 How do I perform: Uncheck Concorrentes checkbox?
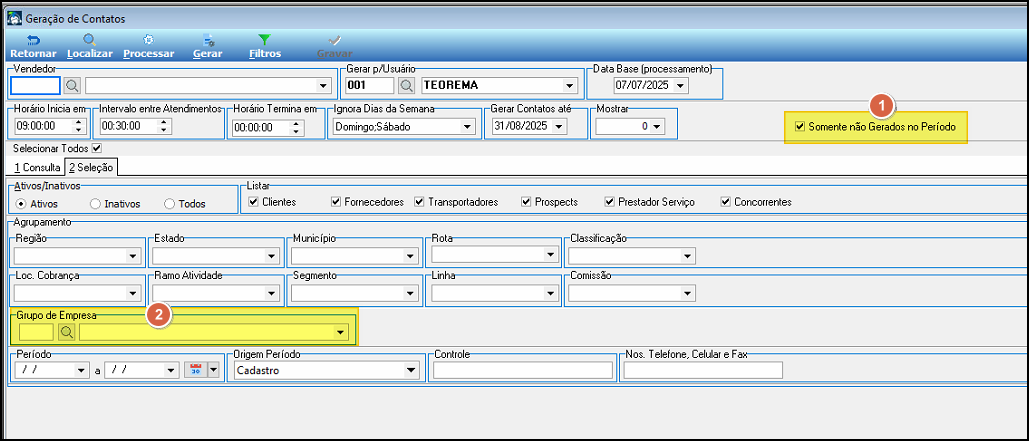[725, 202]
